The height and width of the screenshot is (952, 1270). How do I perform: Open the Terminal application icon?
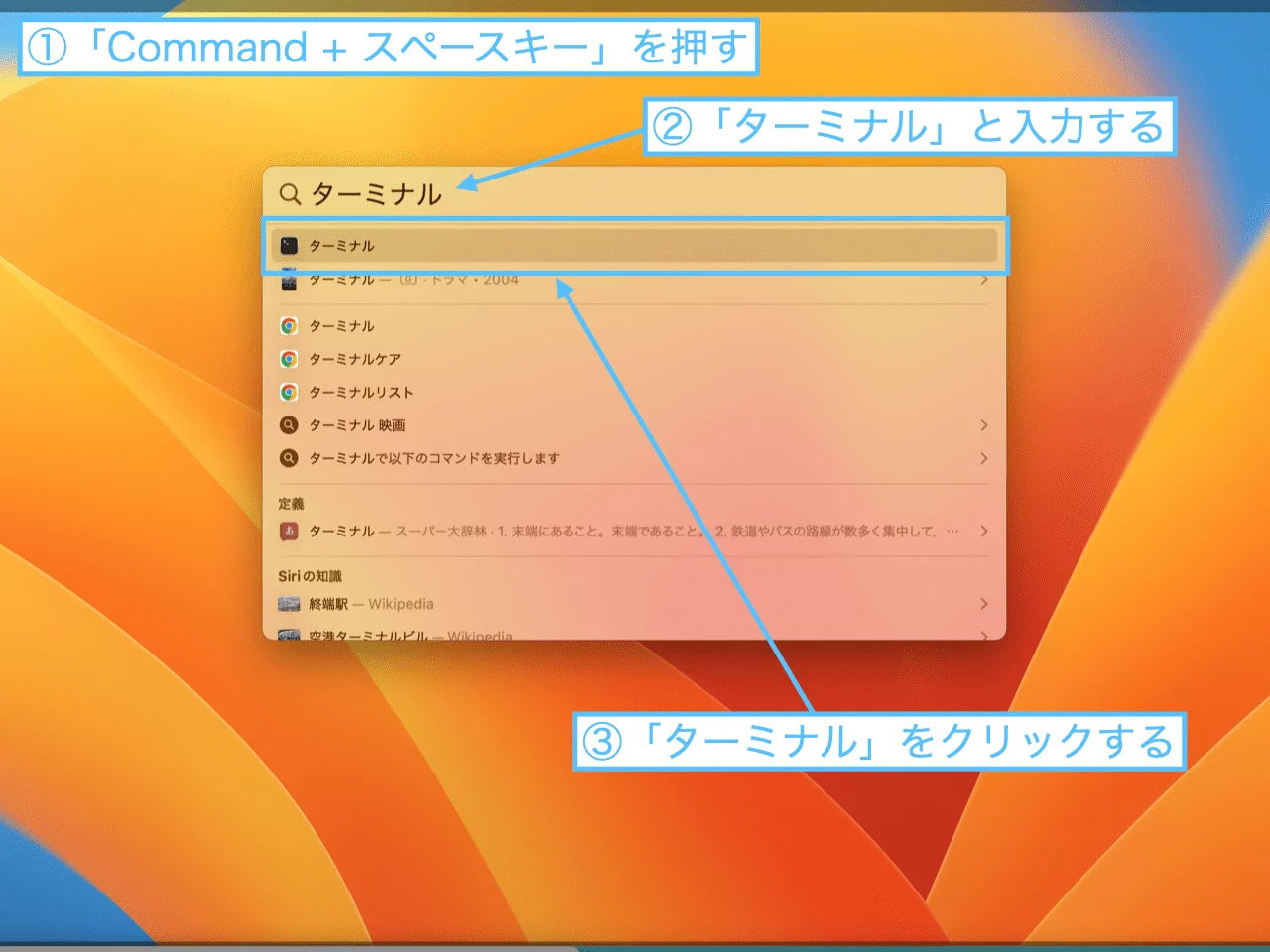[x=289, y=245]
